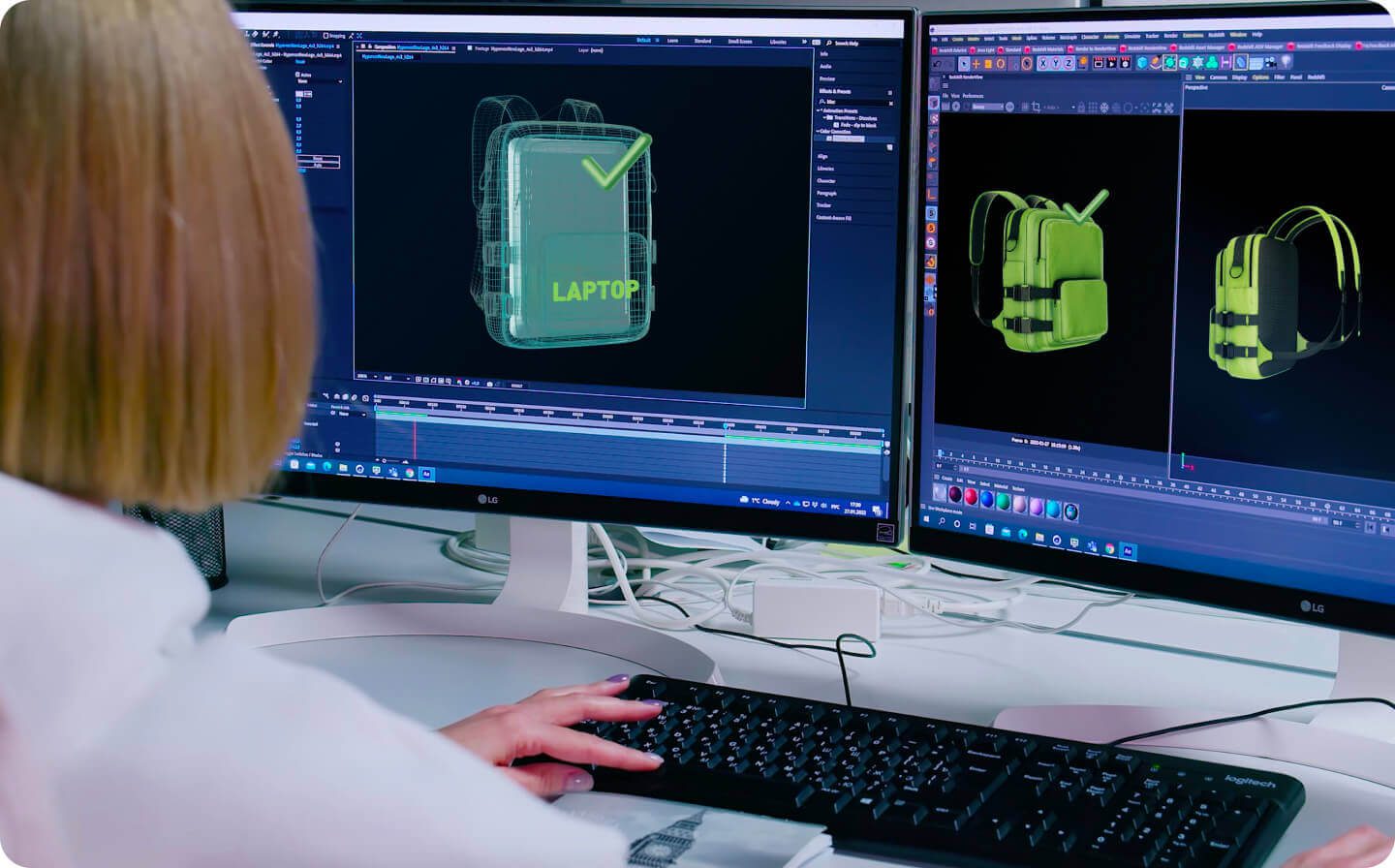This screenshot has width=1395, height=868.
Task: Click the light bulb icon in toolbar
Action: pyautogui.click(x=1286, y=62)
